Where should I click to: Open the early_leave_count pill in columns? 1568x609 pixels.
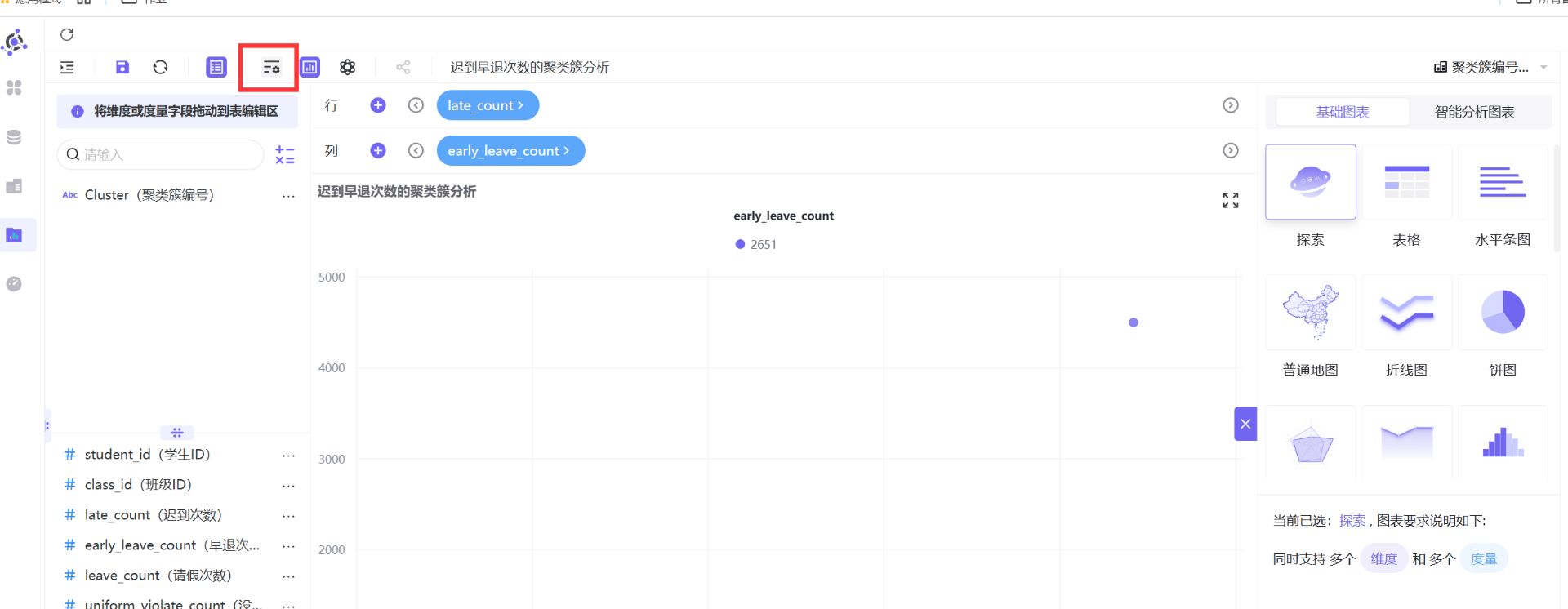tap(510, 150)
